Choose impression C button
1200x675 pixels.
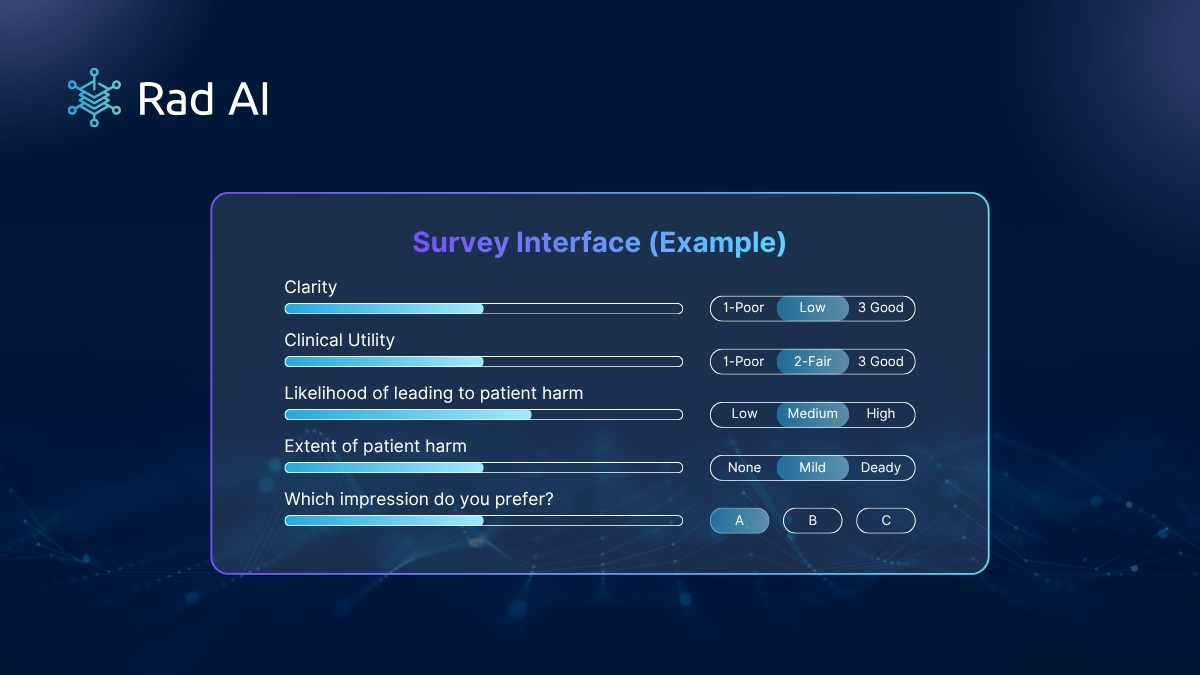886,520
